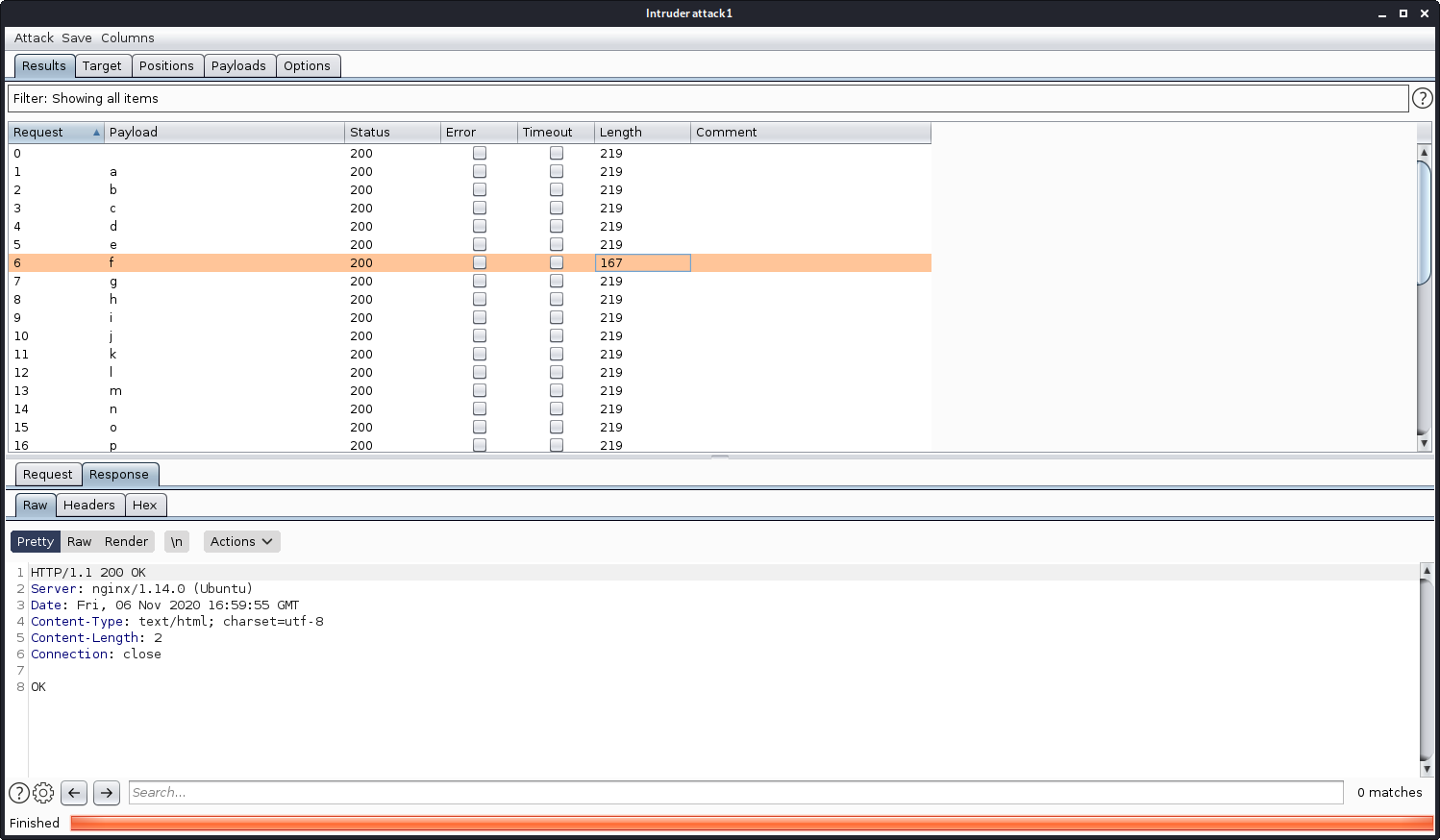
Task: Go to previous search match arrow
Action: (74, 793)
